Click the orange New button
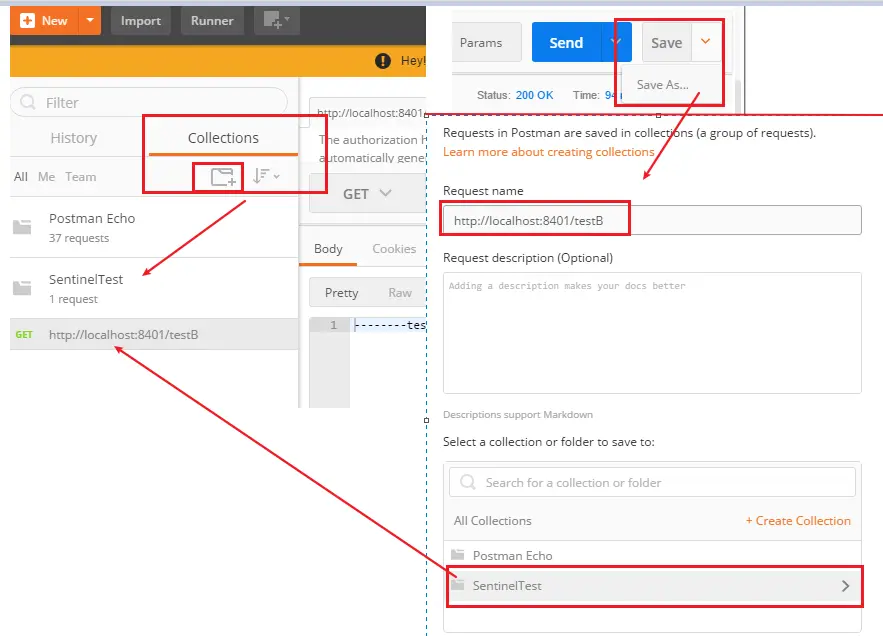This screenshot has width=883, height=636. (x=44, y=21)
